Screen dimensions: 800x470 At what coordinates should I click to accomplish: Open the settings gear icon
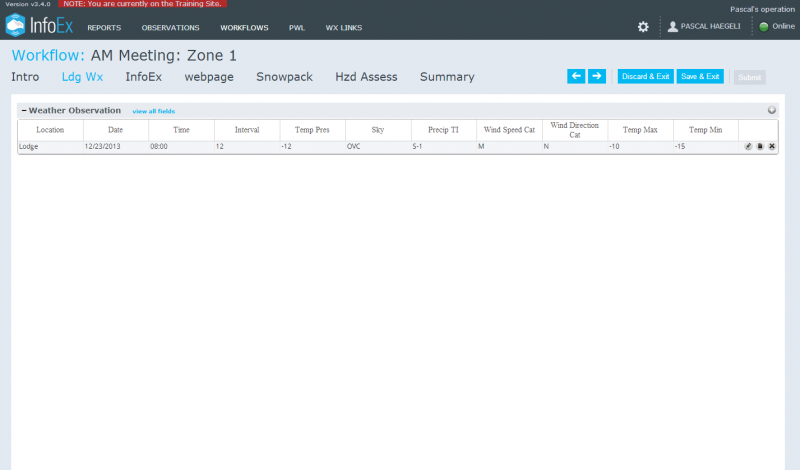point(643,27)
